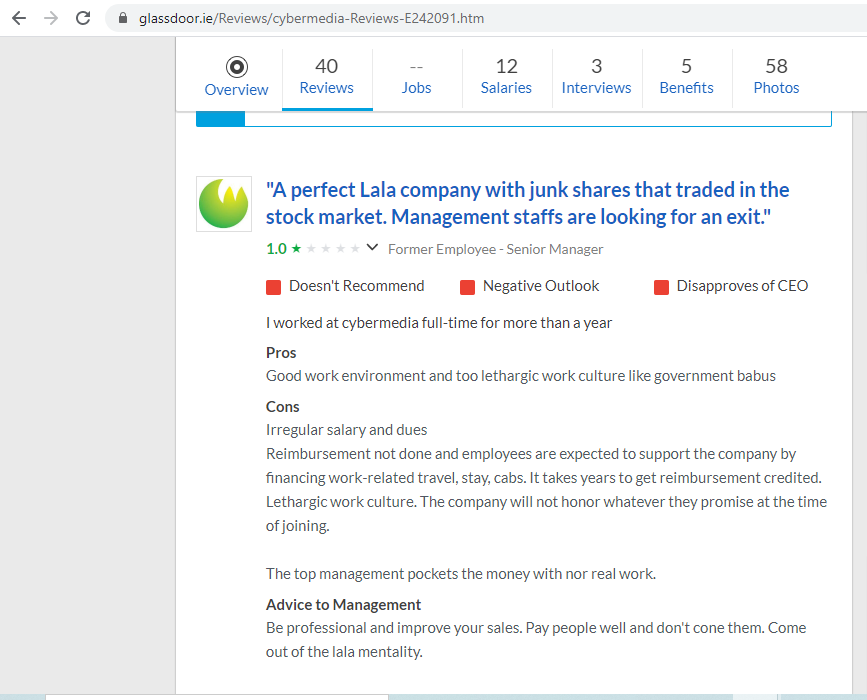Click the green cybermedia company logo
Viewport: 867px width, 700px height.
(x=224, y=204)
